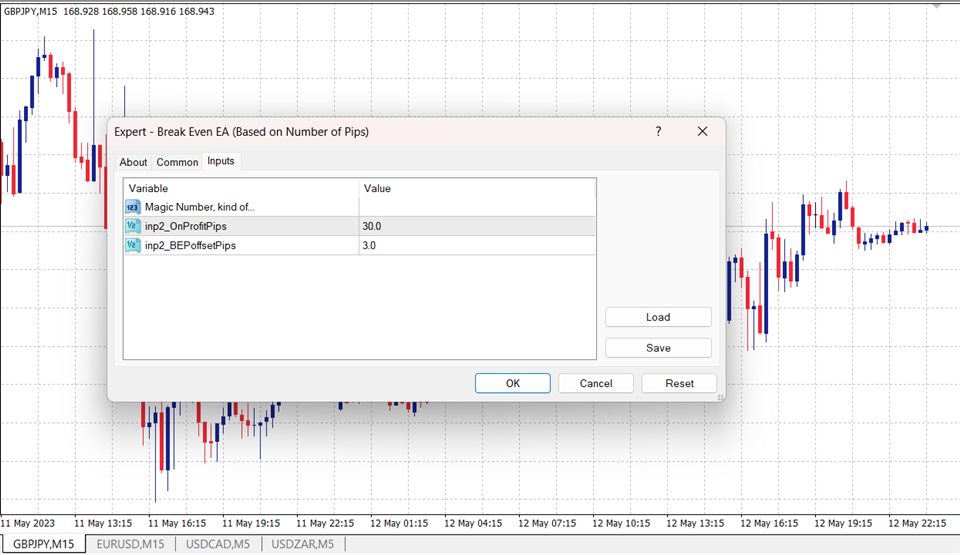
Task: Open the USDCAD,M5 chart tab
Action: (x=218, y=544)
